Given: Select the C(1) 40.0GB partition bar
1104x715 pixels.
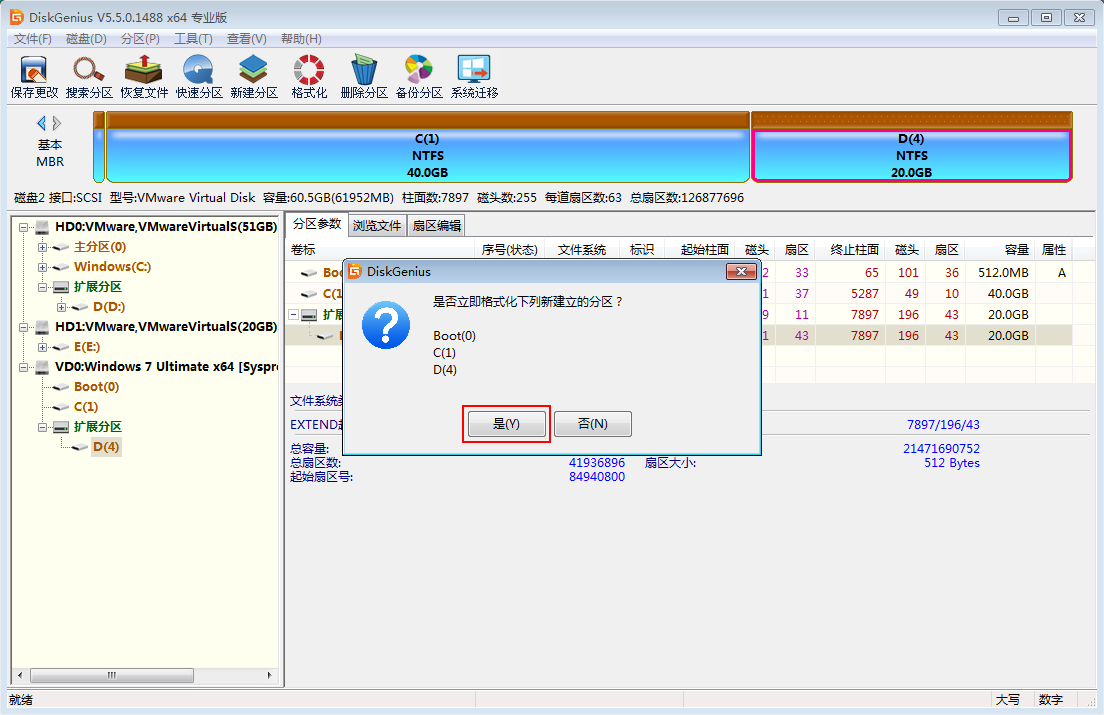Looking at the screenshot, I should pyautogui.click(x=427, y=155).
